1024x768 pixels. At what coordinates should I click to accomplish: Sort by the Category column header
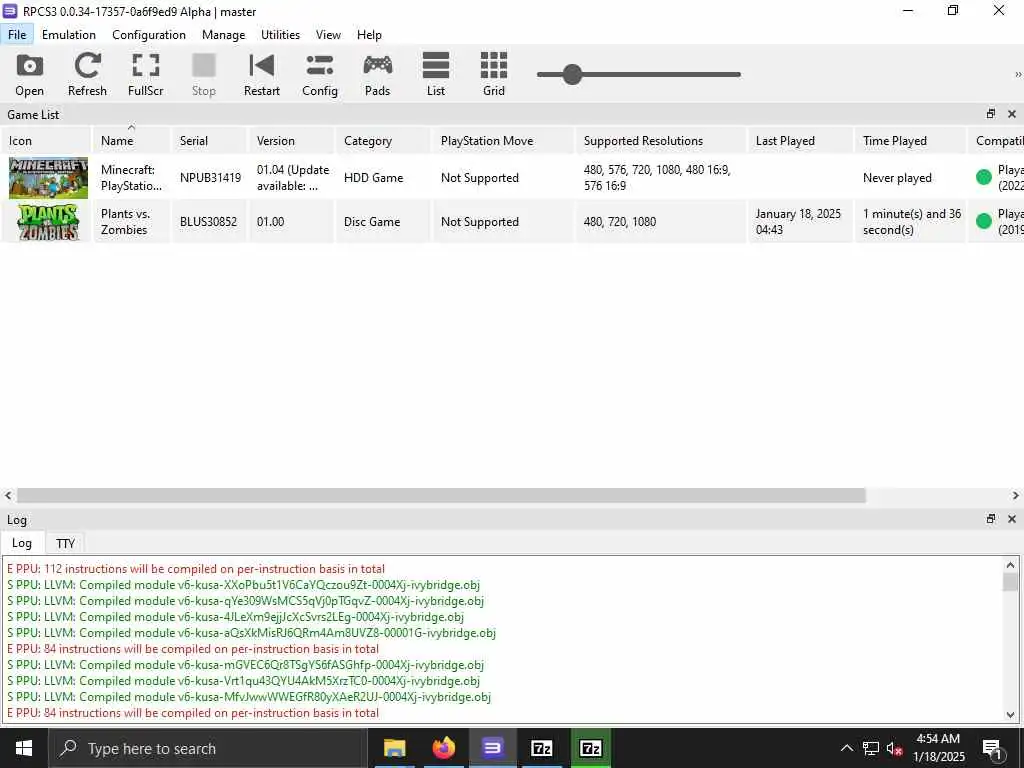click(384, 140)
